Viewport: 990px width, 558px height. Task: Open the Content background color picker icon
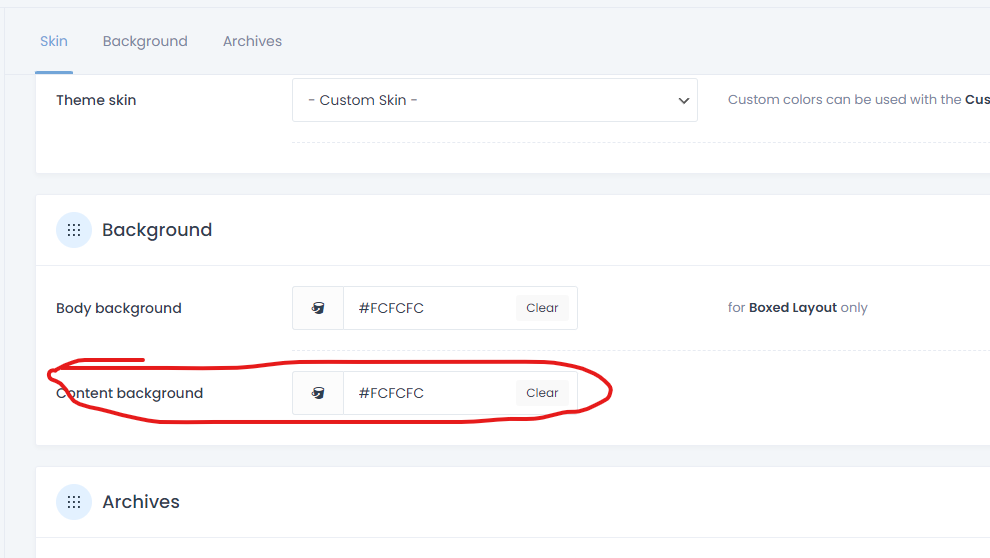pyautogui.click(x=318, y=393)
